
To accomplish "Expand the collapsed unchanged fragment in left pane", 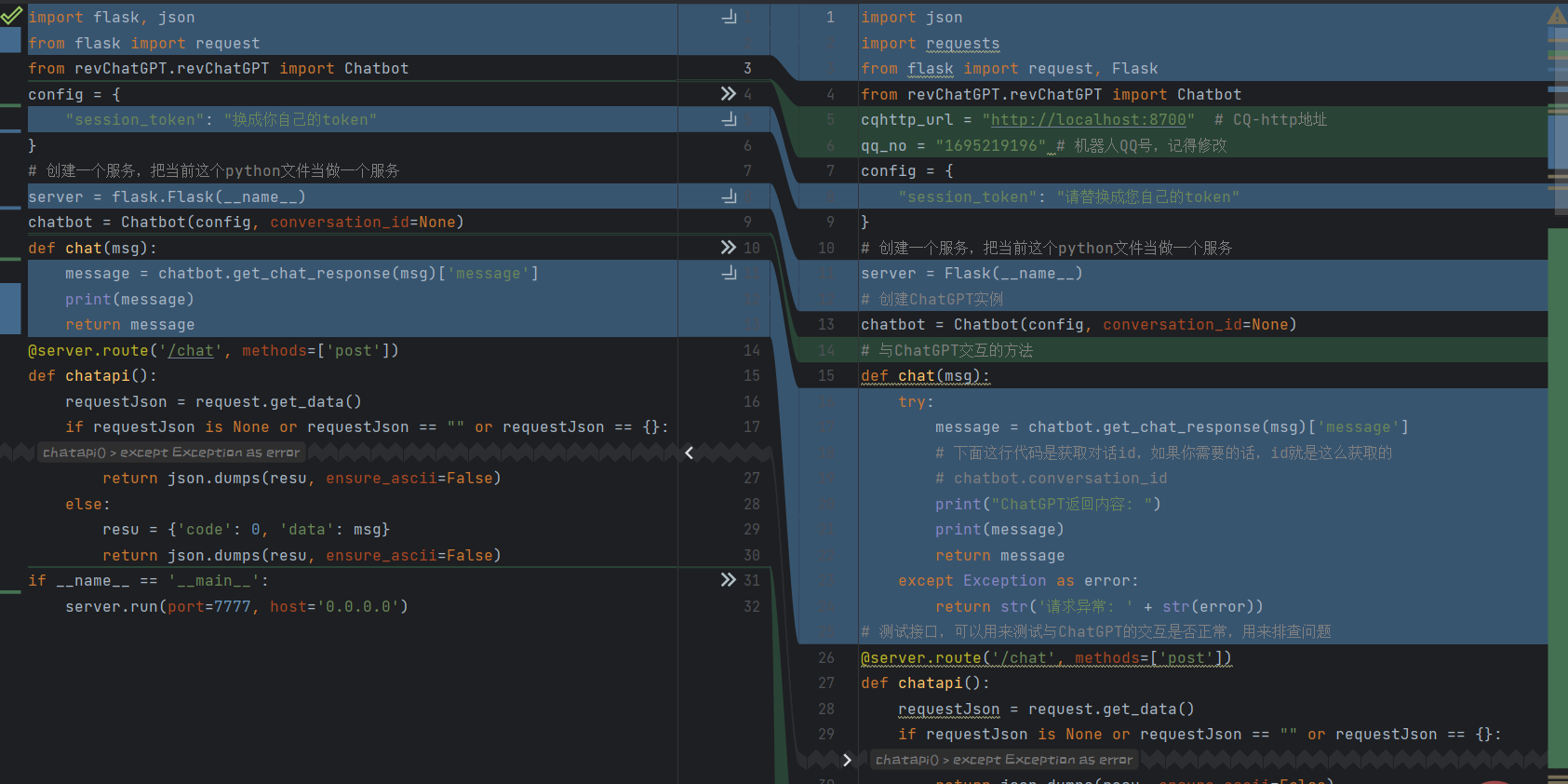I will (x=690, y=453).
